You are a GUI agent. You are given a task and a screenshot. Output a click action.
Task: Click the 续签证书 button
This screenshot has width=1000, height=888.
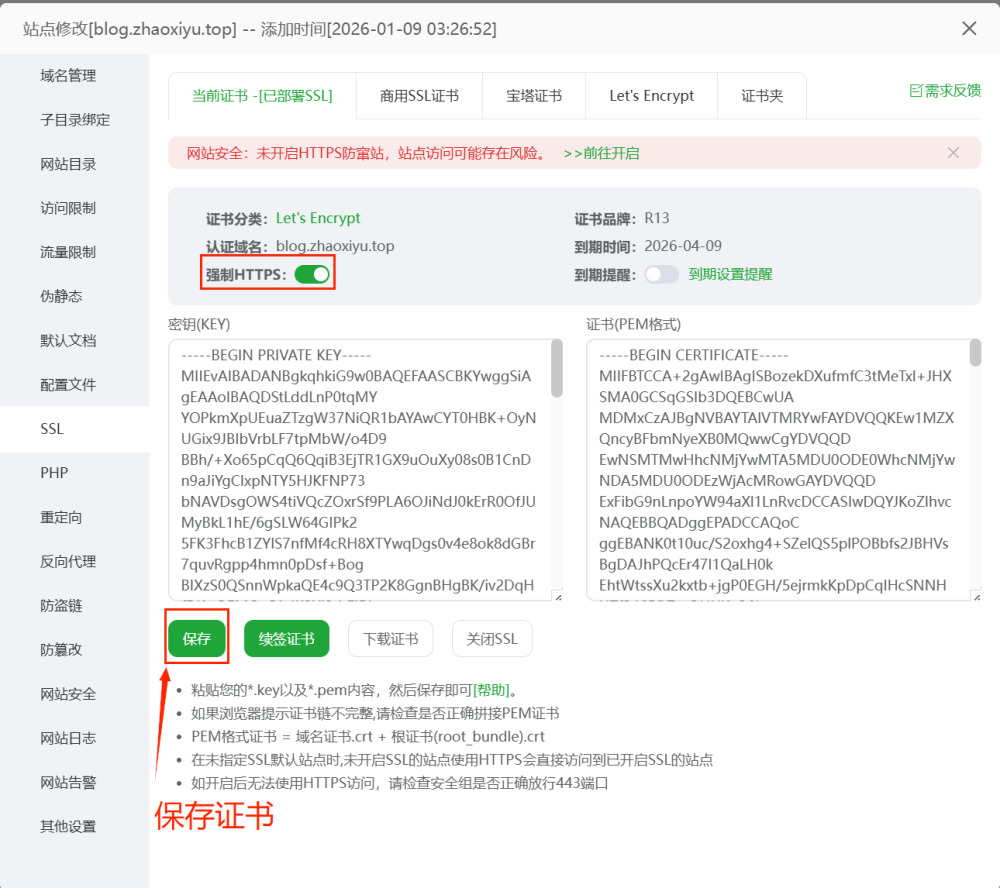pos(286,639)
